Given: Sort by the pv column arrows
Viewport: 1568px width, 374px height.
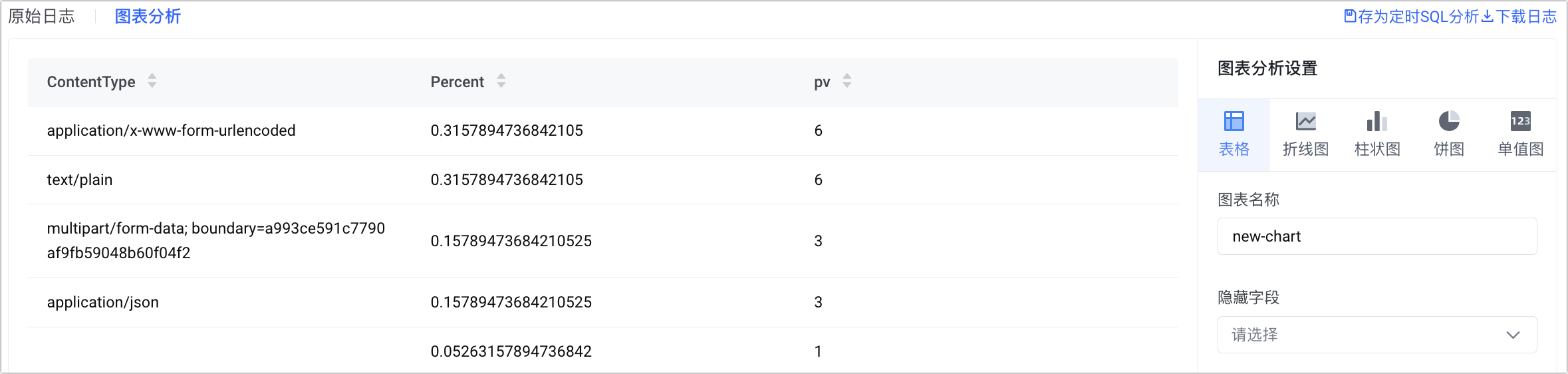Looking at the screenshot, I should [x=847, y=81].
